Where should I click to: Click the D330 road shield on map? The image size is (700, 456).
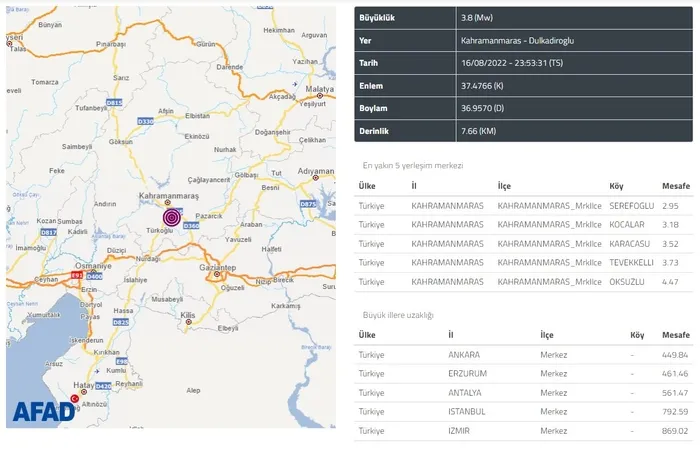[146, 121]
